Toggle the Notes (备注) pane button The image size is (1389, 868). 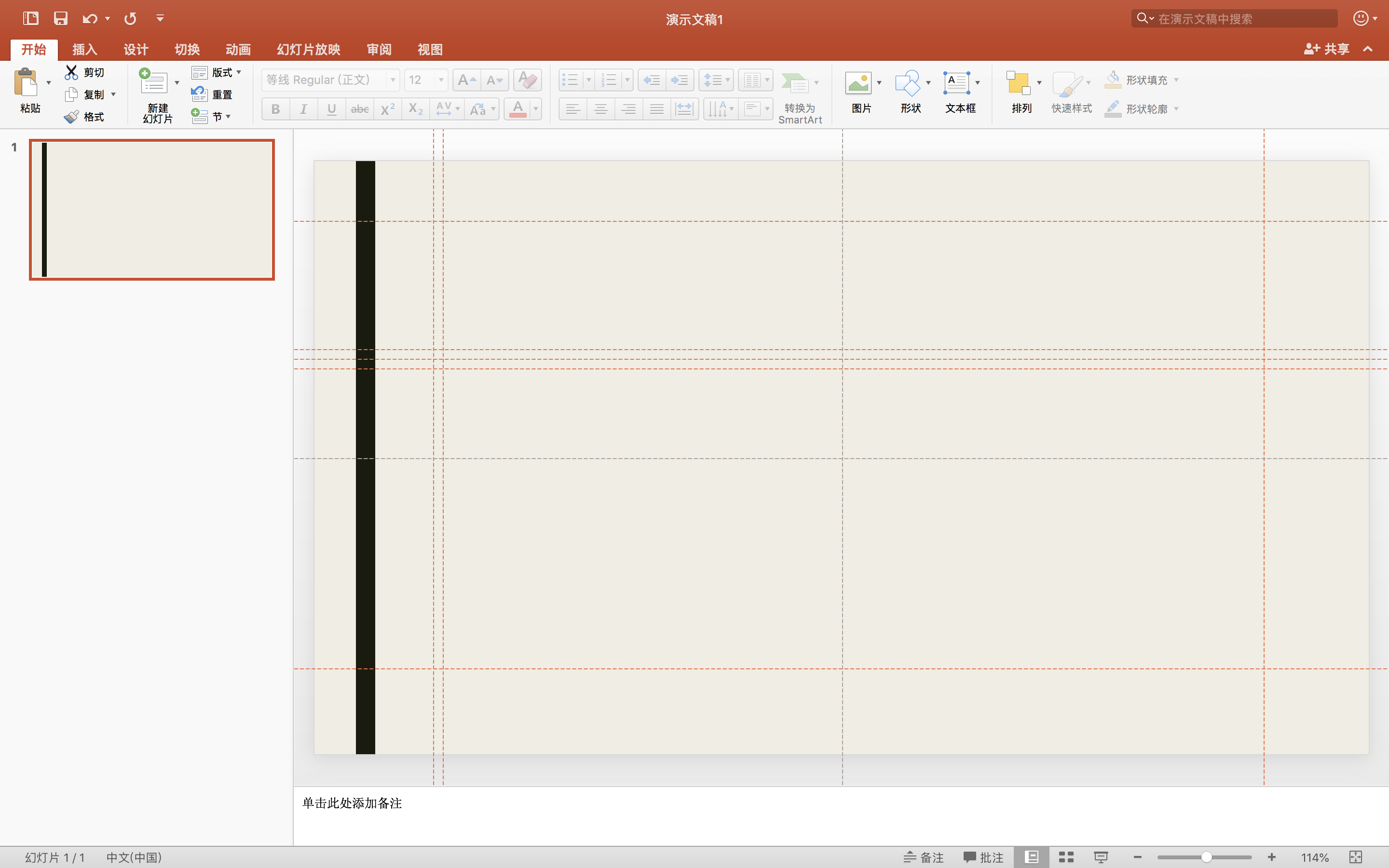(923, 857)
